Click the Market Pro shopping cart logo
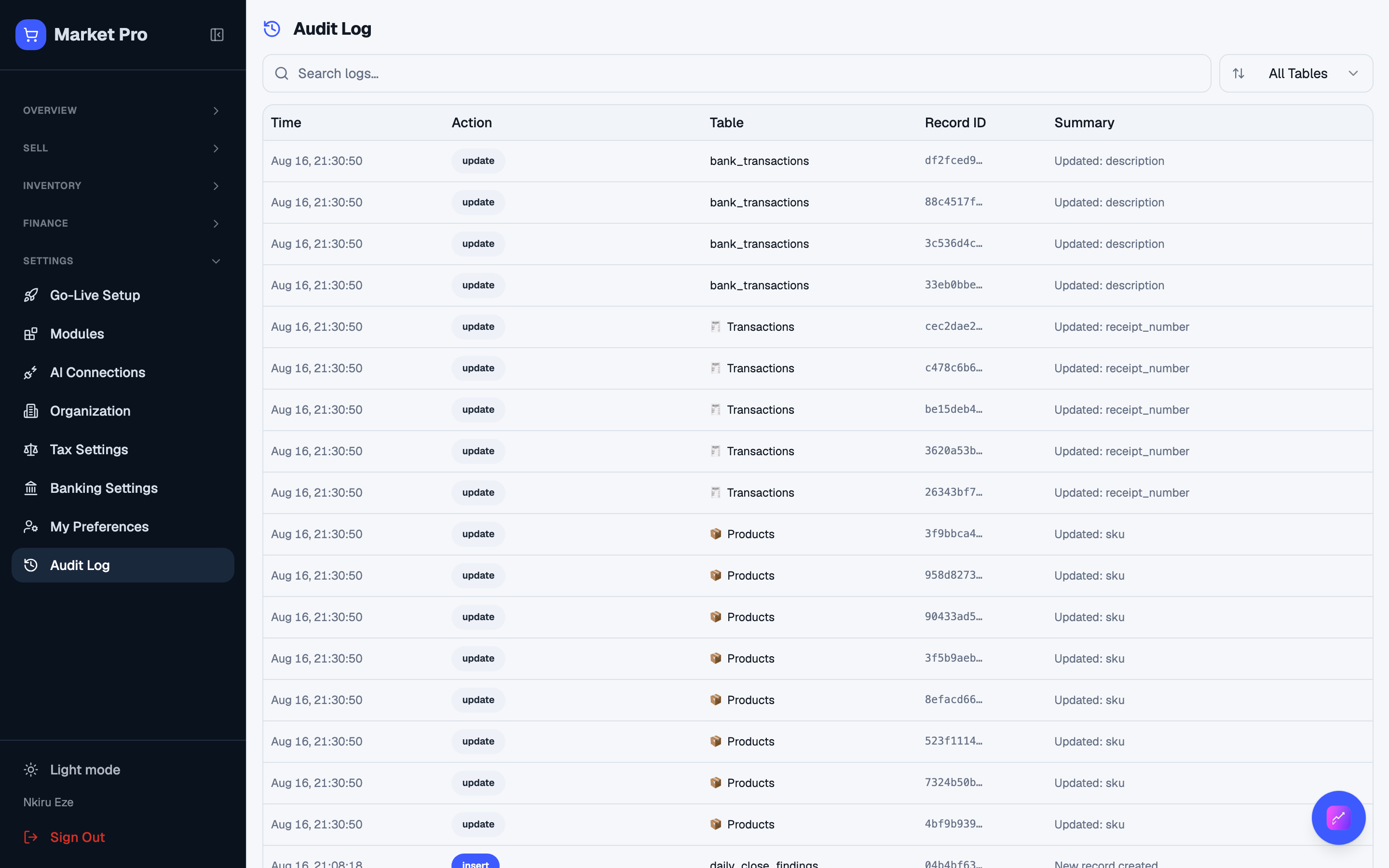Image resolution: width=1389 pixels, height=868 pixels. (x=31, y=34)
